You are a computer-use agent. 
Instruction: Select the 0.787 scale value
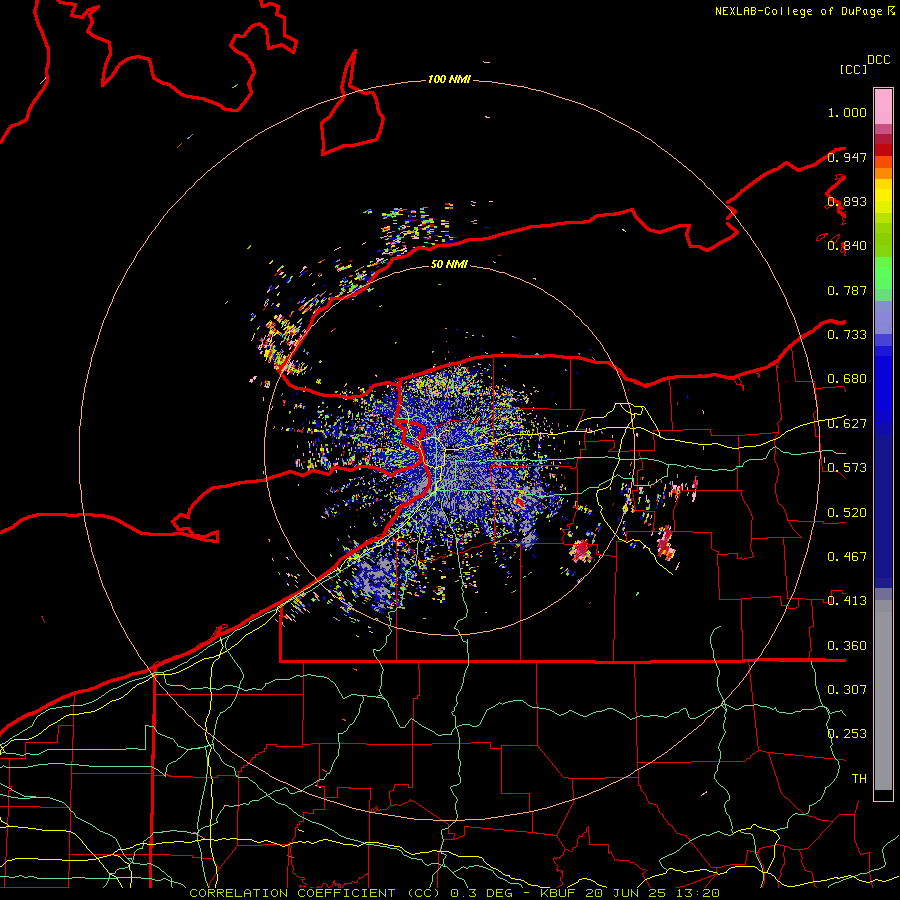[847, 290]
